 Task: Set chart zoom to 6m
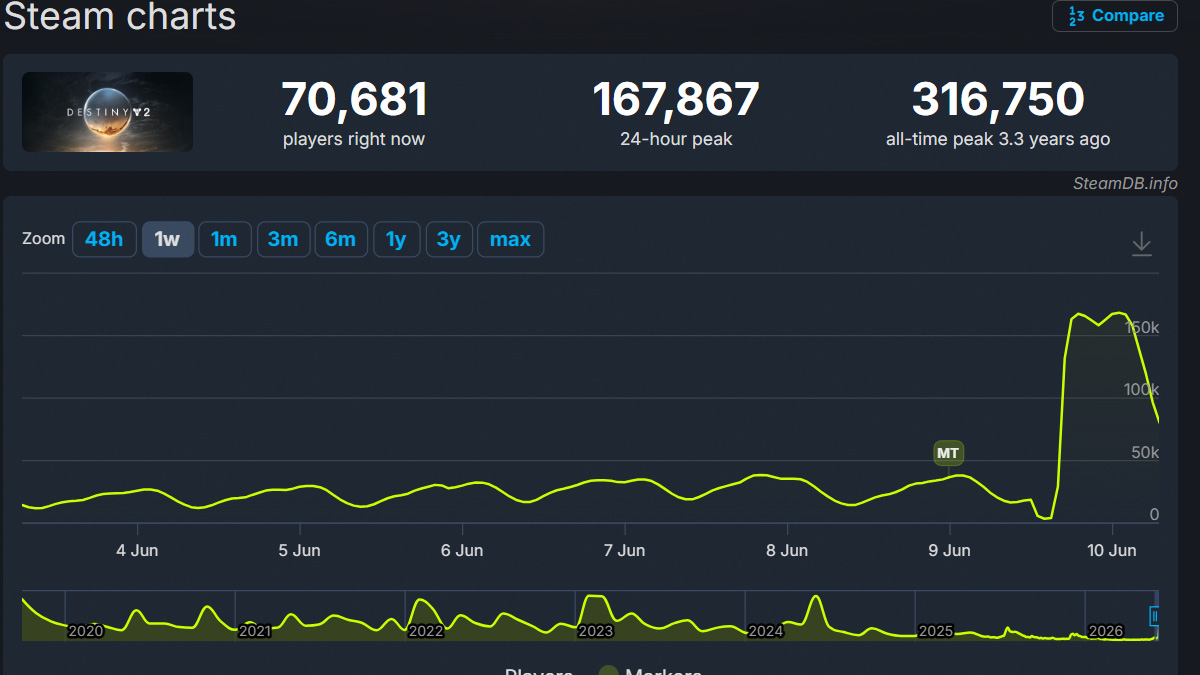point(341,239)
